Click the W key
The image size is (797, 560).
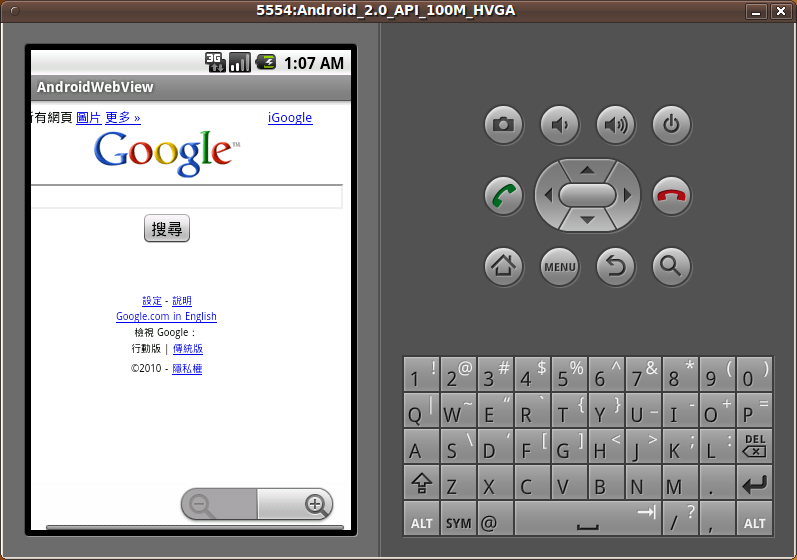458,410
